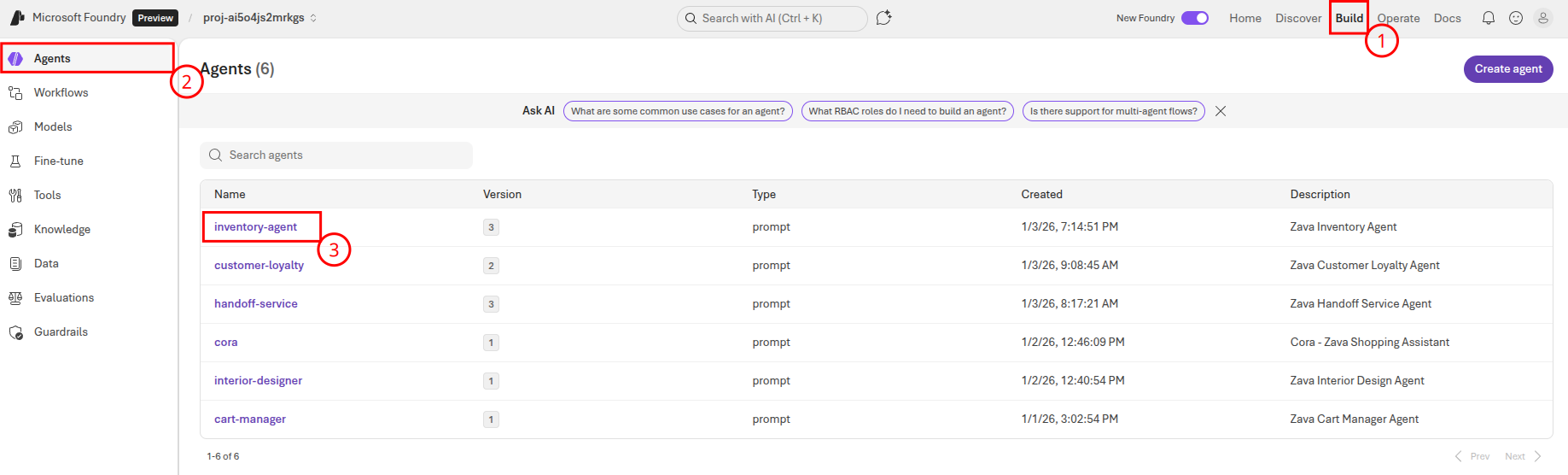Open the interior-designer agent
Image resolution: width=1568 pixels, height=475 pixels.
coord(258,381)
